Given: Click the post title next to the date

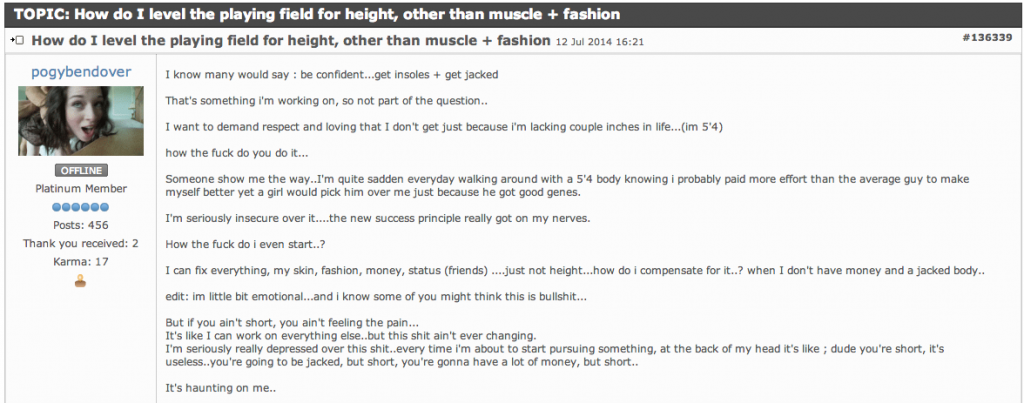Looking at the screenshot, I should pyautogui.click(x=291, y=40).
